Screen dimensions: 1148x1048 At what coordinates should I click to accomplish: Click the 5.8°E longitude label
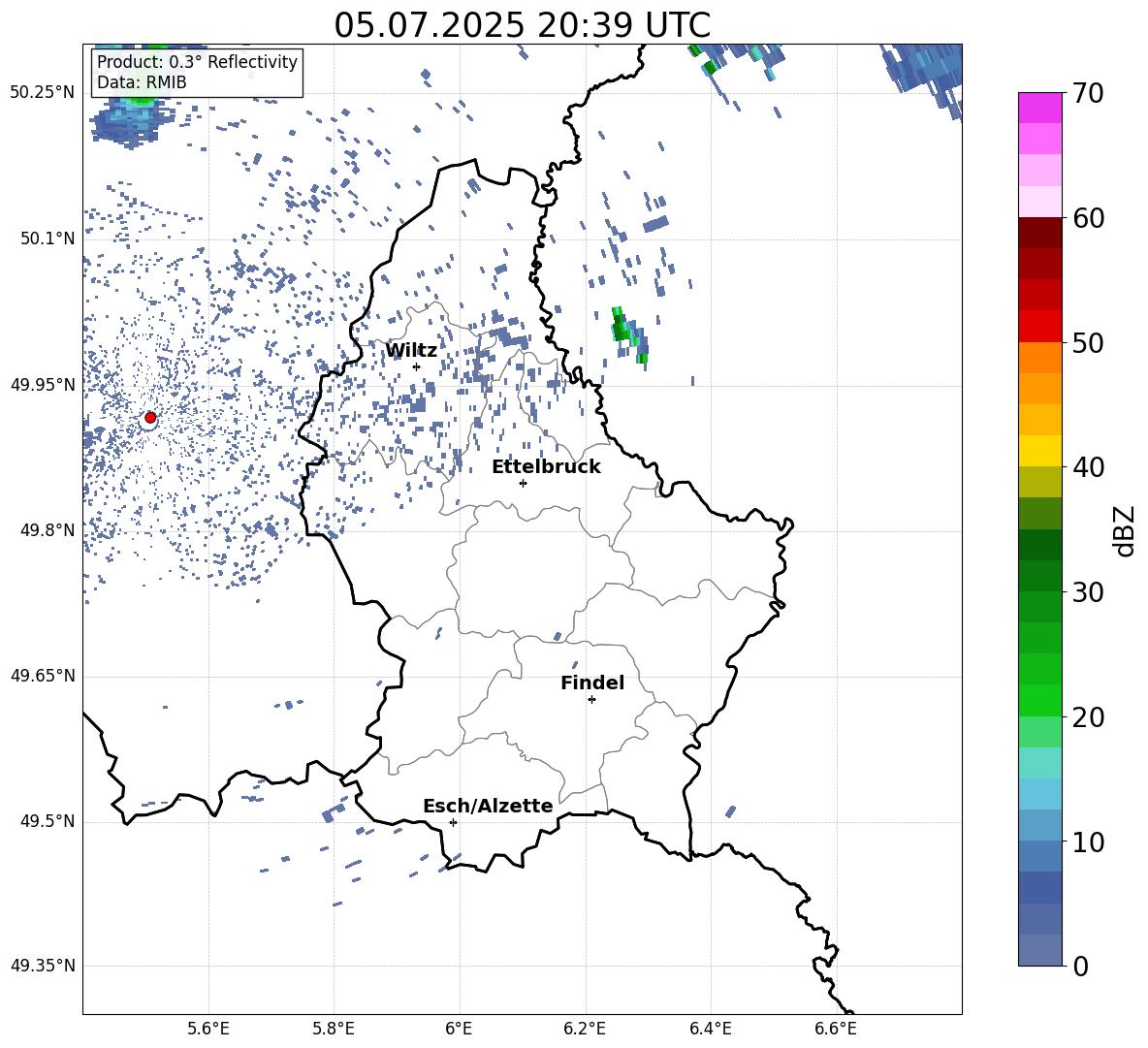[334, 1030]
